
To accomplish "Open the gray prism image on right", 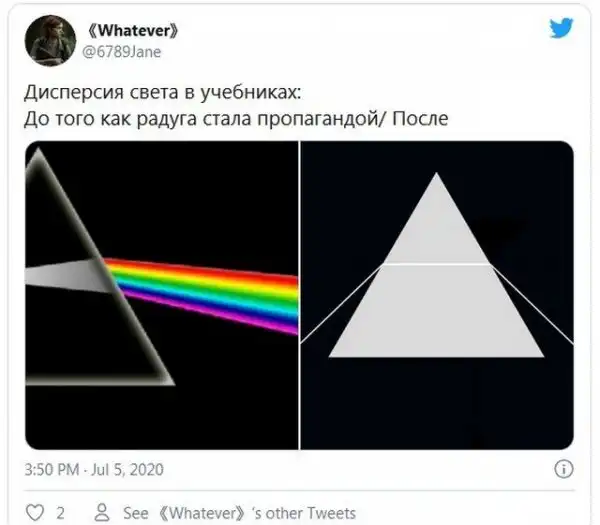I will tap(437, 295).
